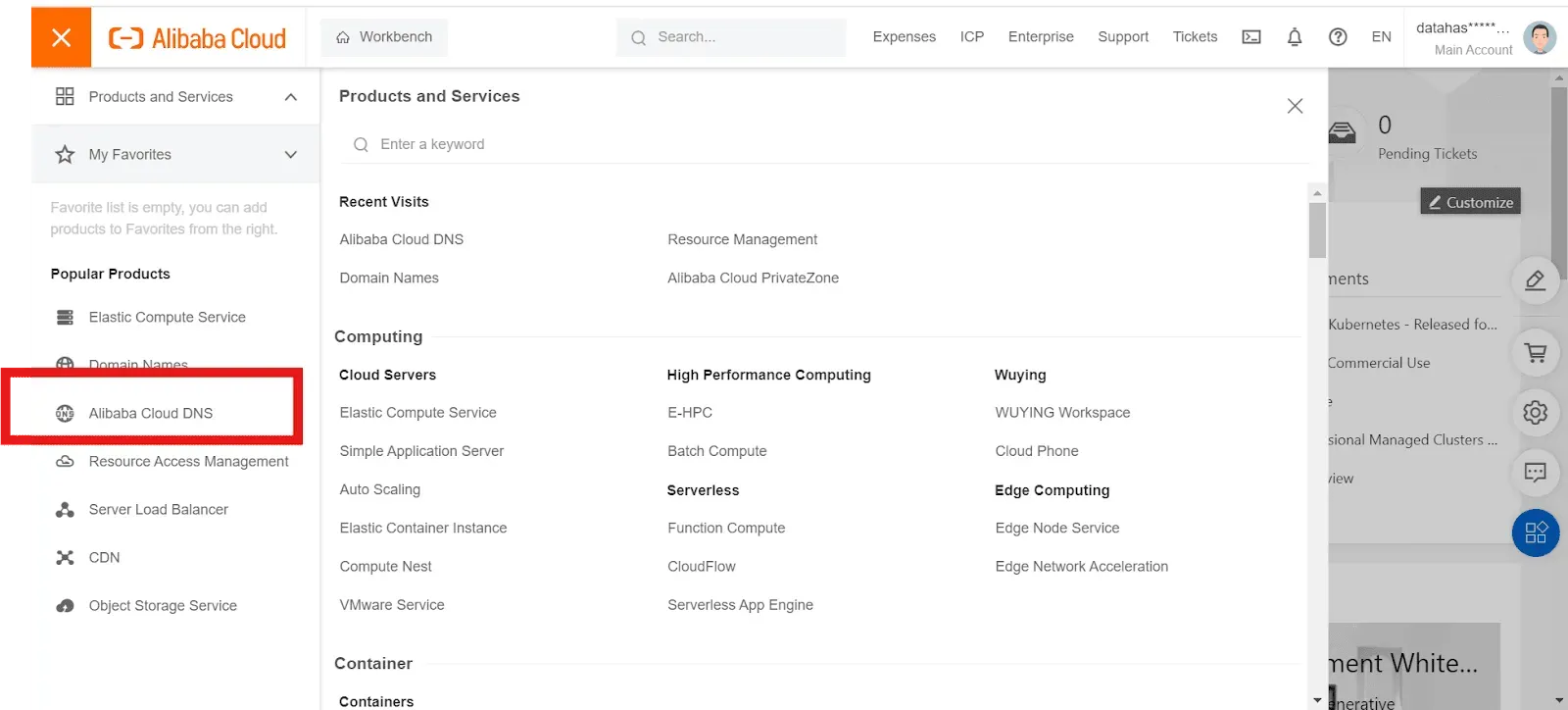Open the floating chat message icon
This screenshot has width=1568, height=710.
1536,473
